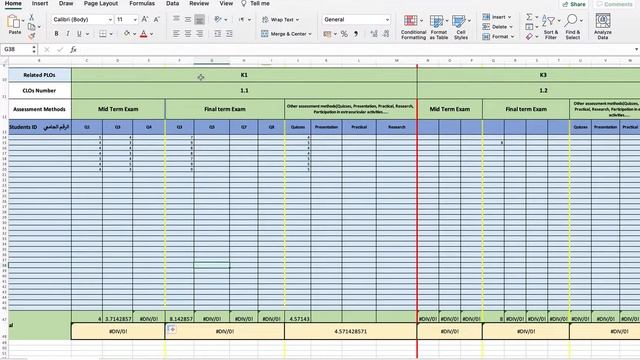Click the Cut scissors icon

(31, 18)
